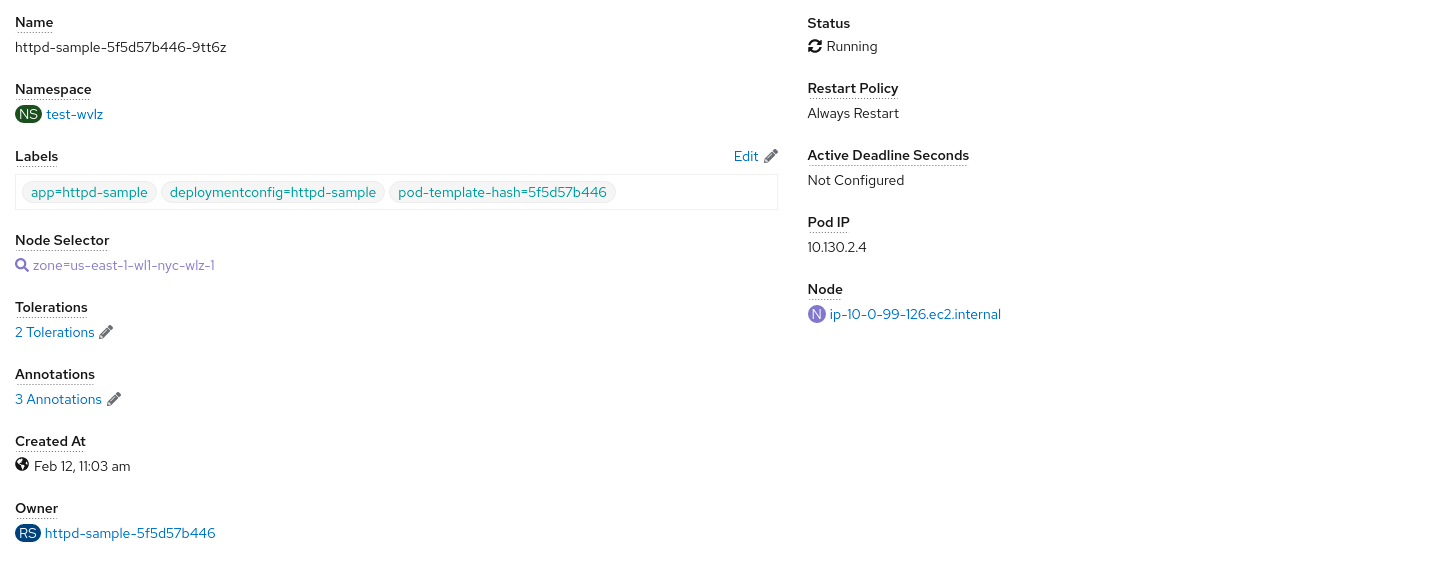1455x586 pixels.
Task: Click the pencil icon next to Annotations
Action: point(114,398)
